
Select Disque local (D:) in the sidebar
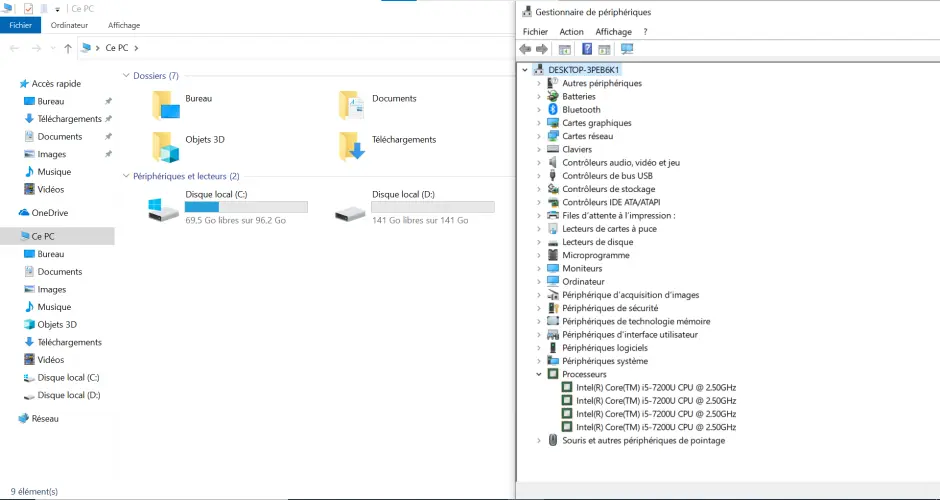[68, 395]
